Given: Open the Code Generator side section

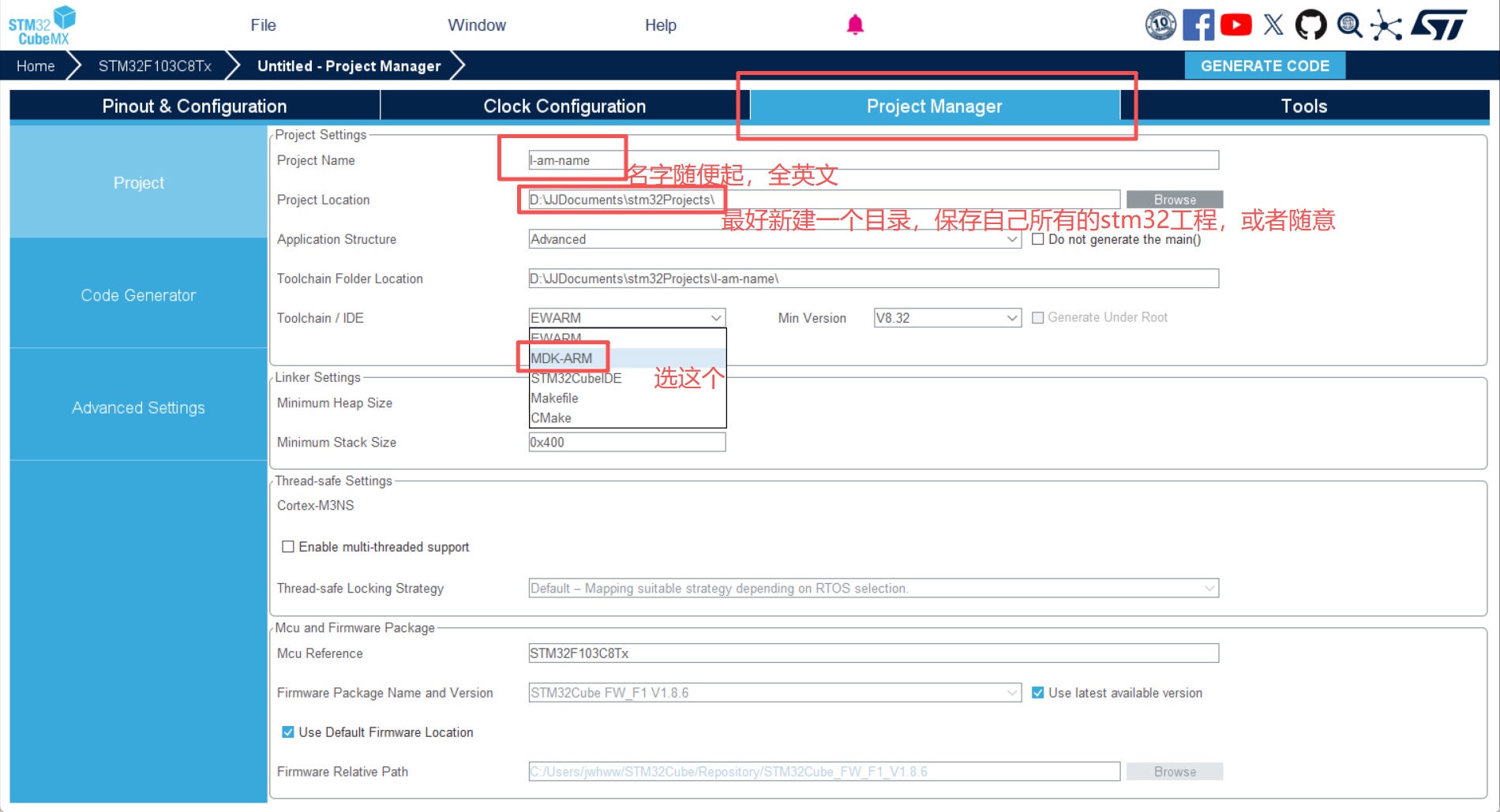Looking at the screenshot, I should coord(139,295).
